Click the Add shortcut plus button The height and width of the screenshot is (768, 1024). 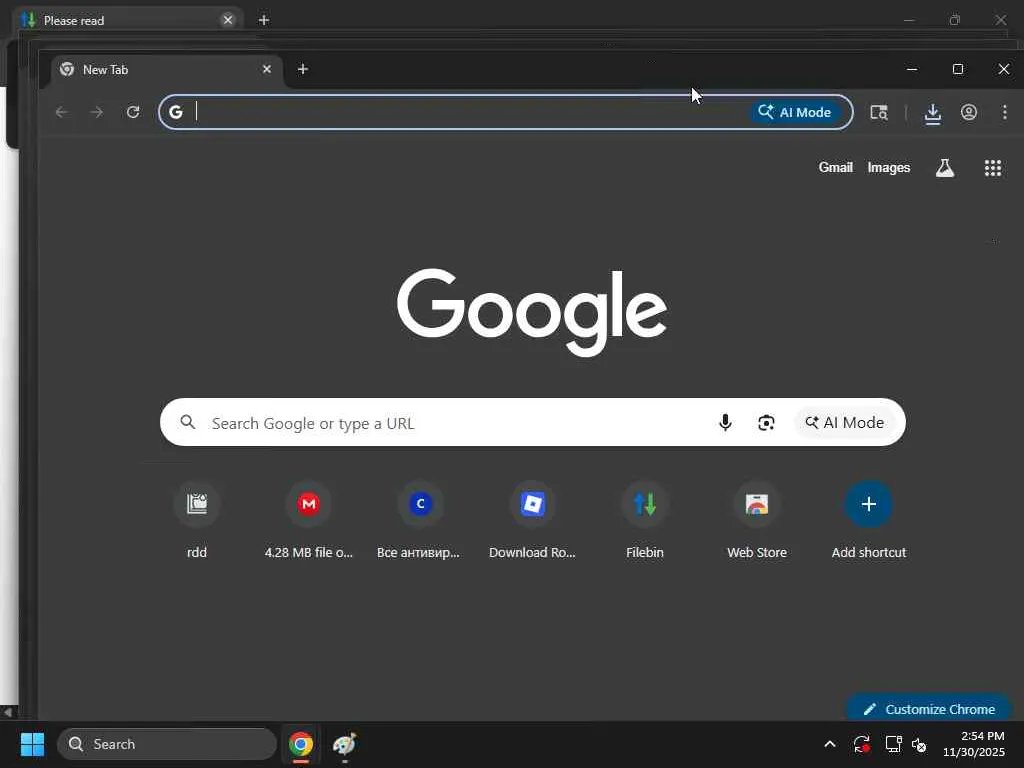pos(869,504)
